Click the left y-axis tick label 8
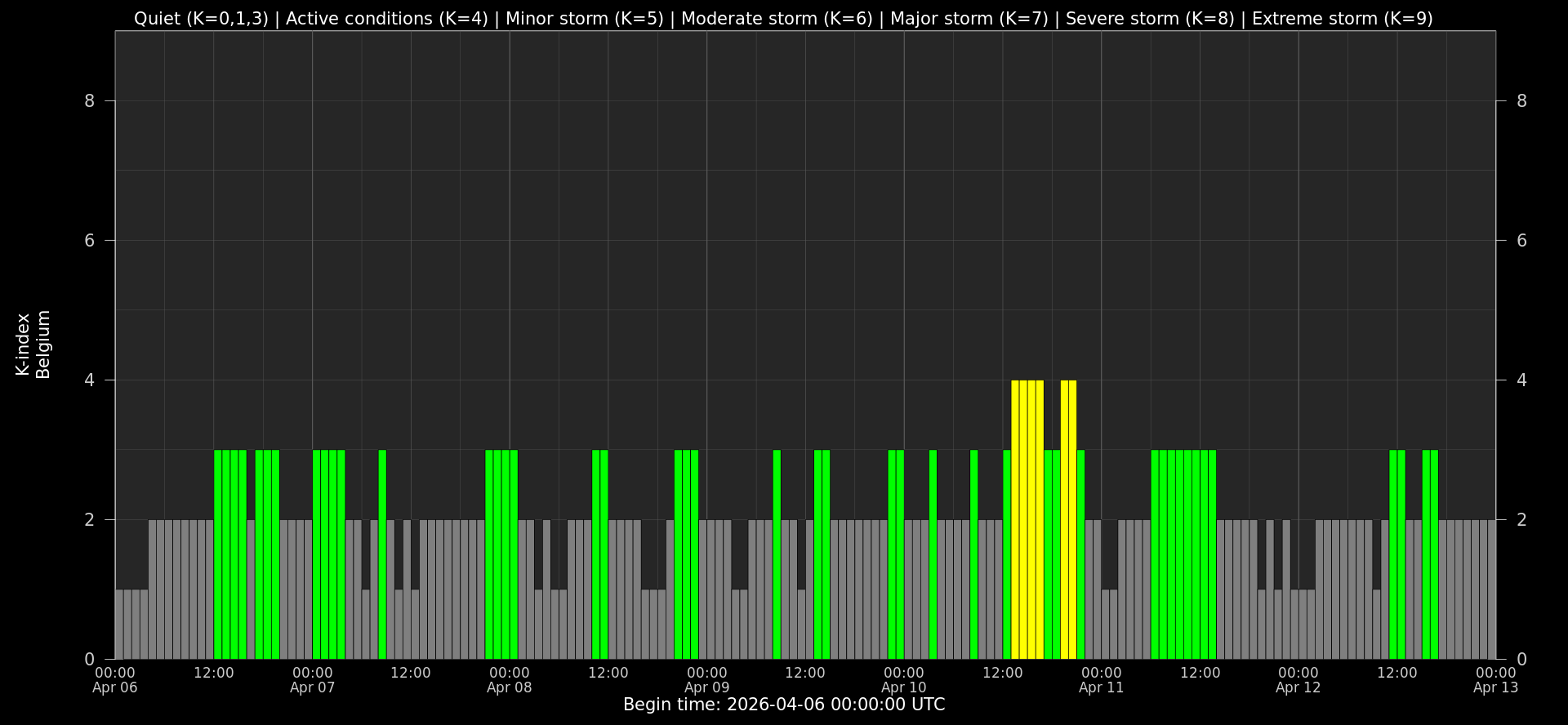The height and width of the screenshot is (725, 1568). coord(89,101)
